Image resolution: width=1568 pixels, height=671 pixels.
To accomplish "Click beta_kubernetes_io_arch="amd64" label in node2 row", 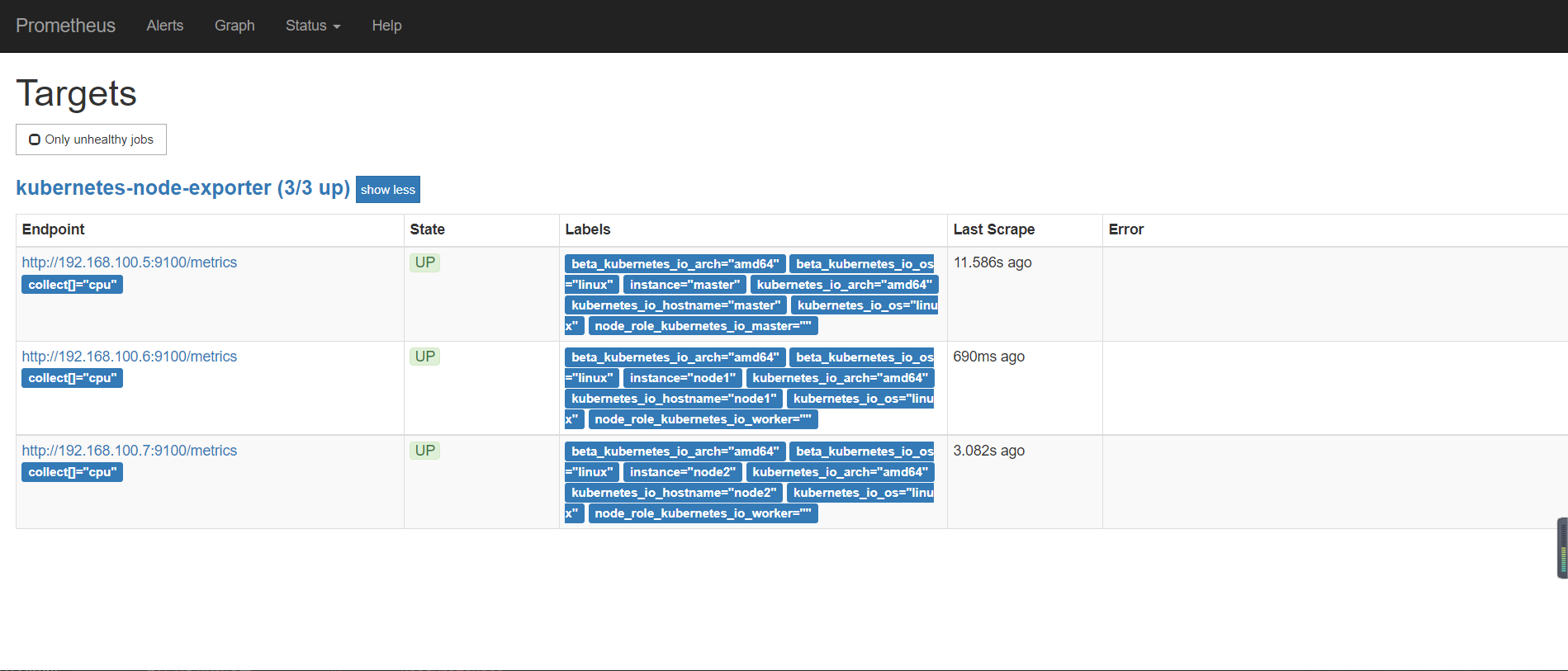I will [675, 451].
